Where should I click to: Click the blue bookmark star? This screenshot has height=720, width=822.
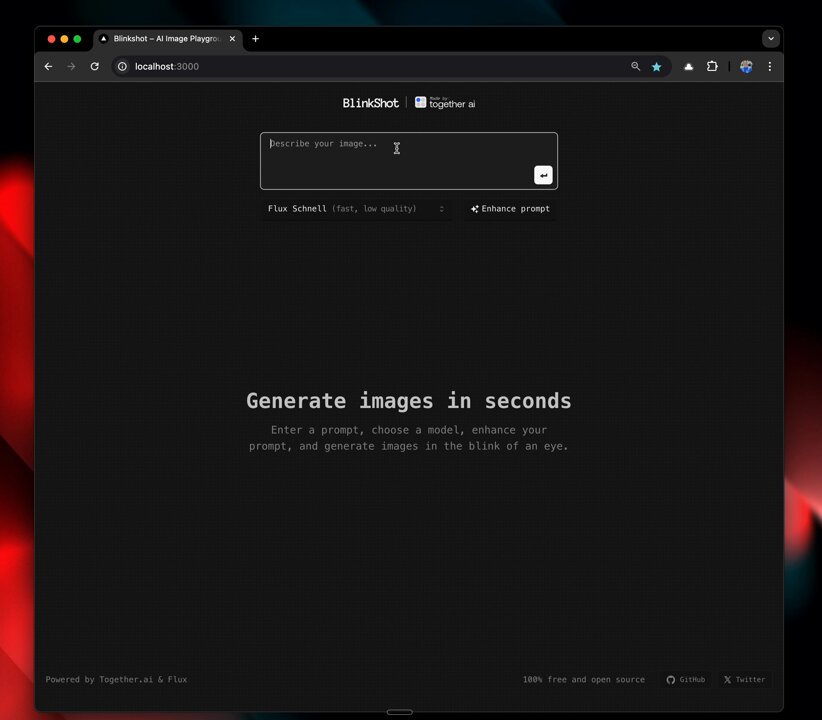(656, 67)
